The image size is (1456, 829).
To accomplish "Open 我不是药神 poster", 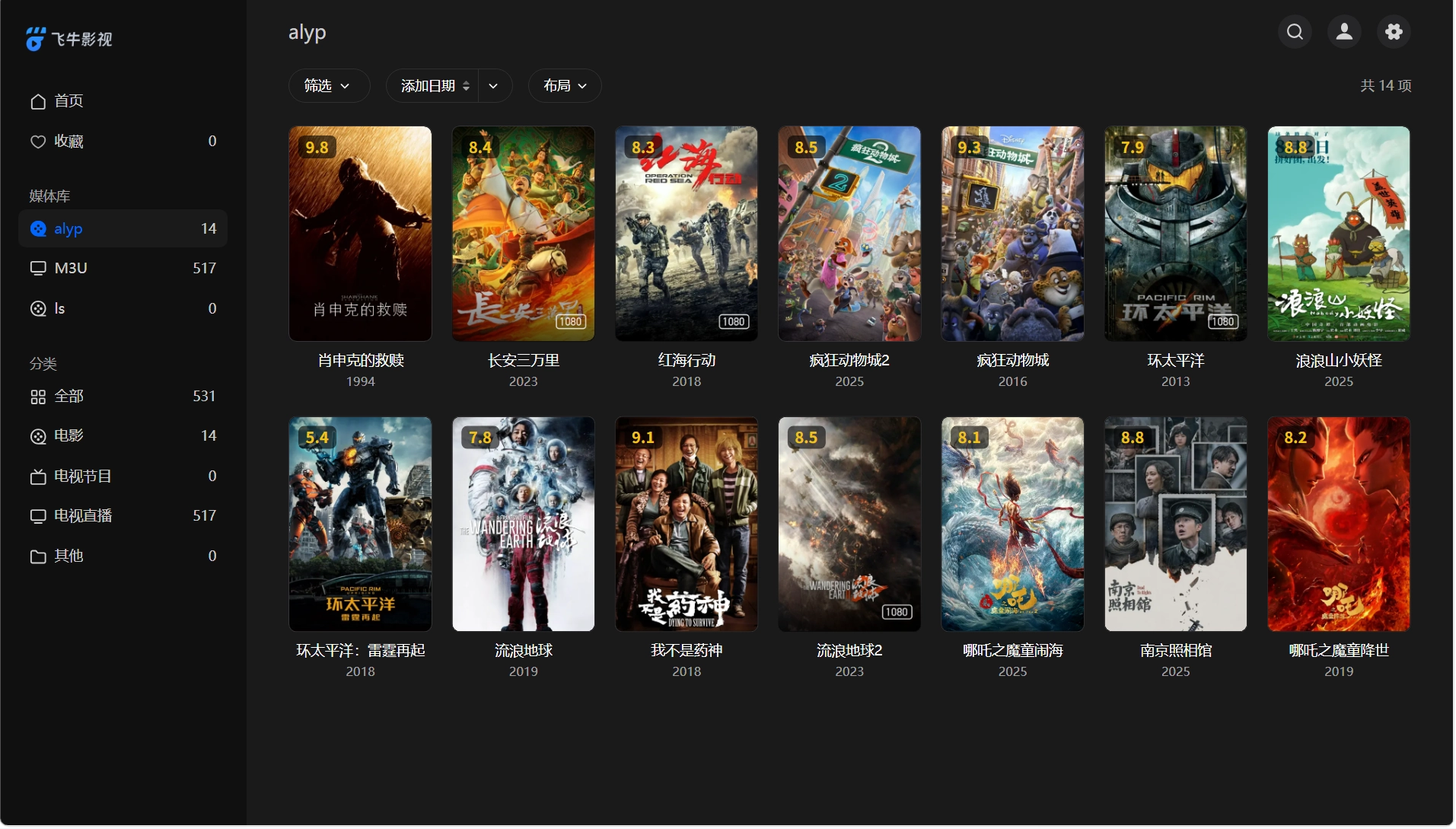I will click(687, 525).
